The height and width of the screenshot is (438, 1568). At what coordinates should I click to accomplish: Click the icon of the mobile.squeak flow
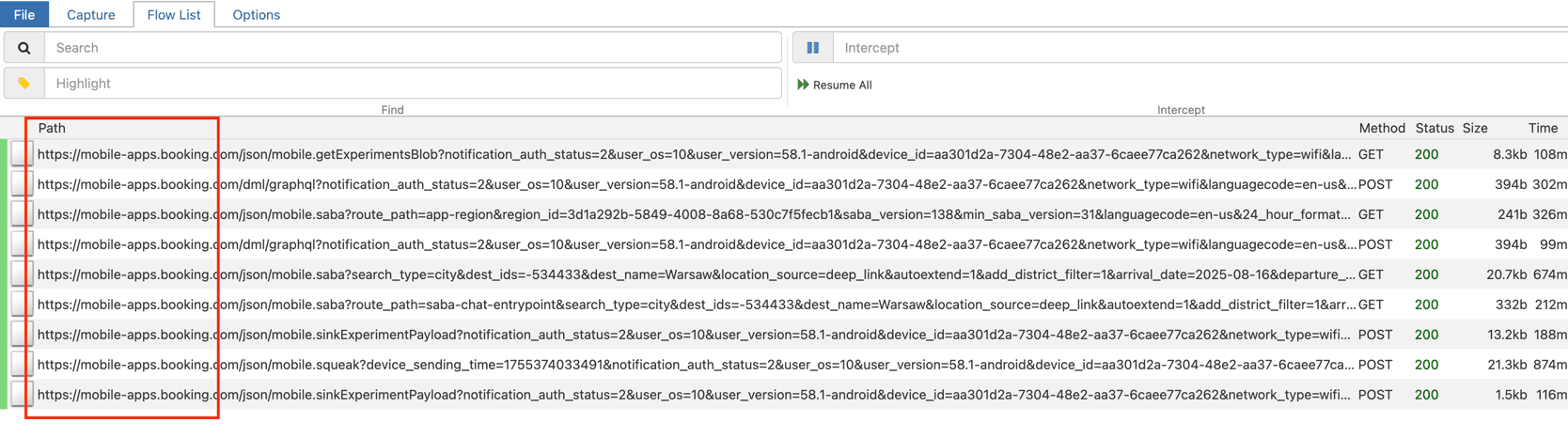[x=22, y=365]
